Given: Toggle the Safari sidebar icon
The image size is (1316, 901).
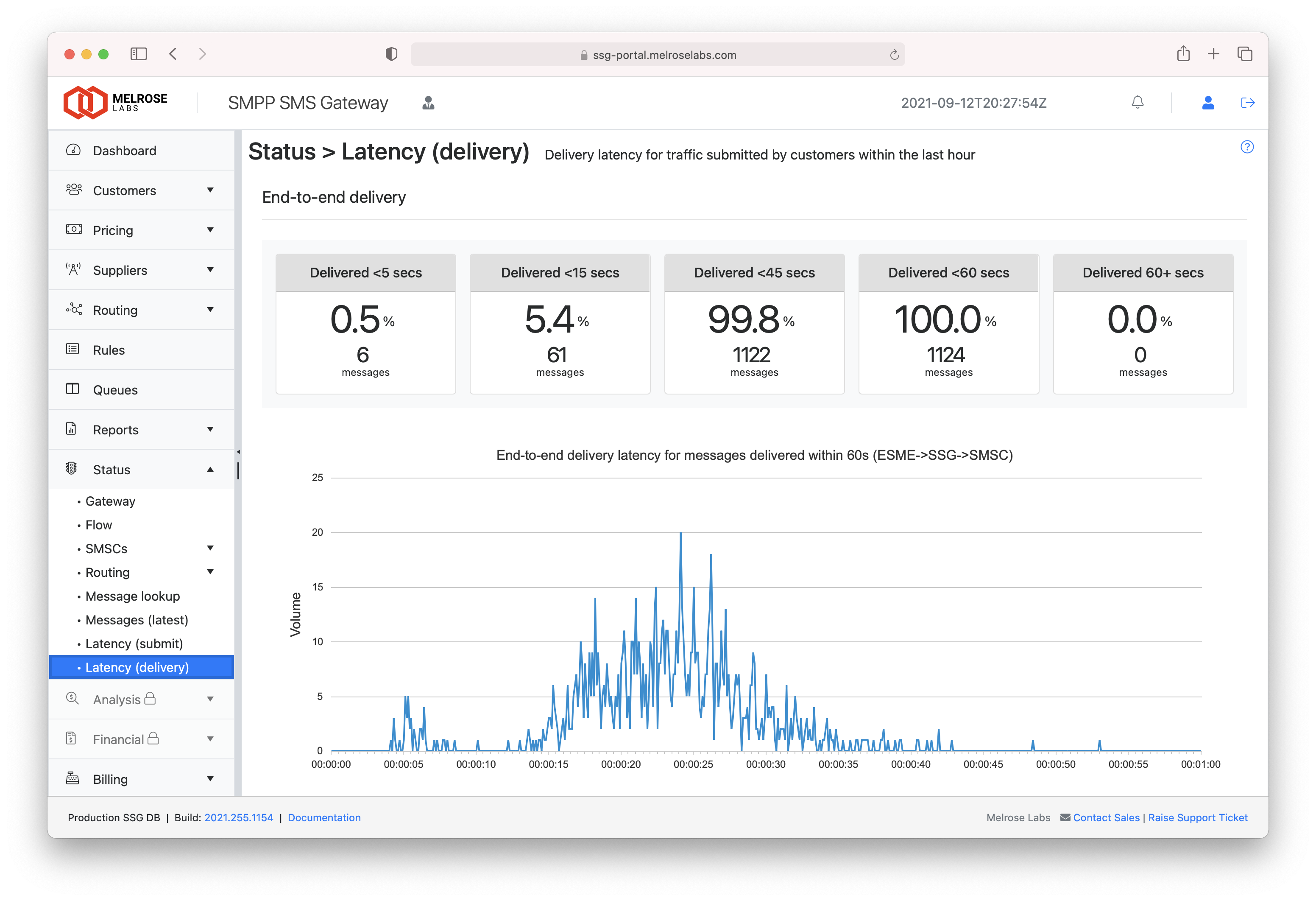Looking at the screenshot, I should pos(138,54).
